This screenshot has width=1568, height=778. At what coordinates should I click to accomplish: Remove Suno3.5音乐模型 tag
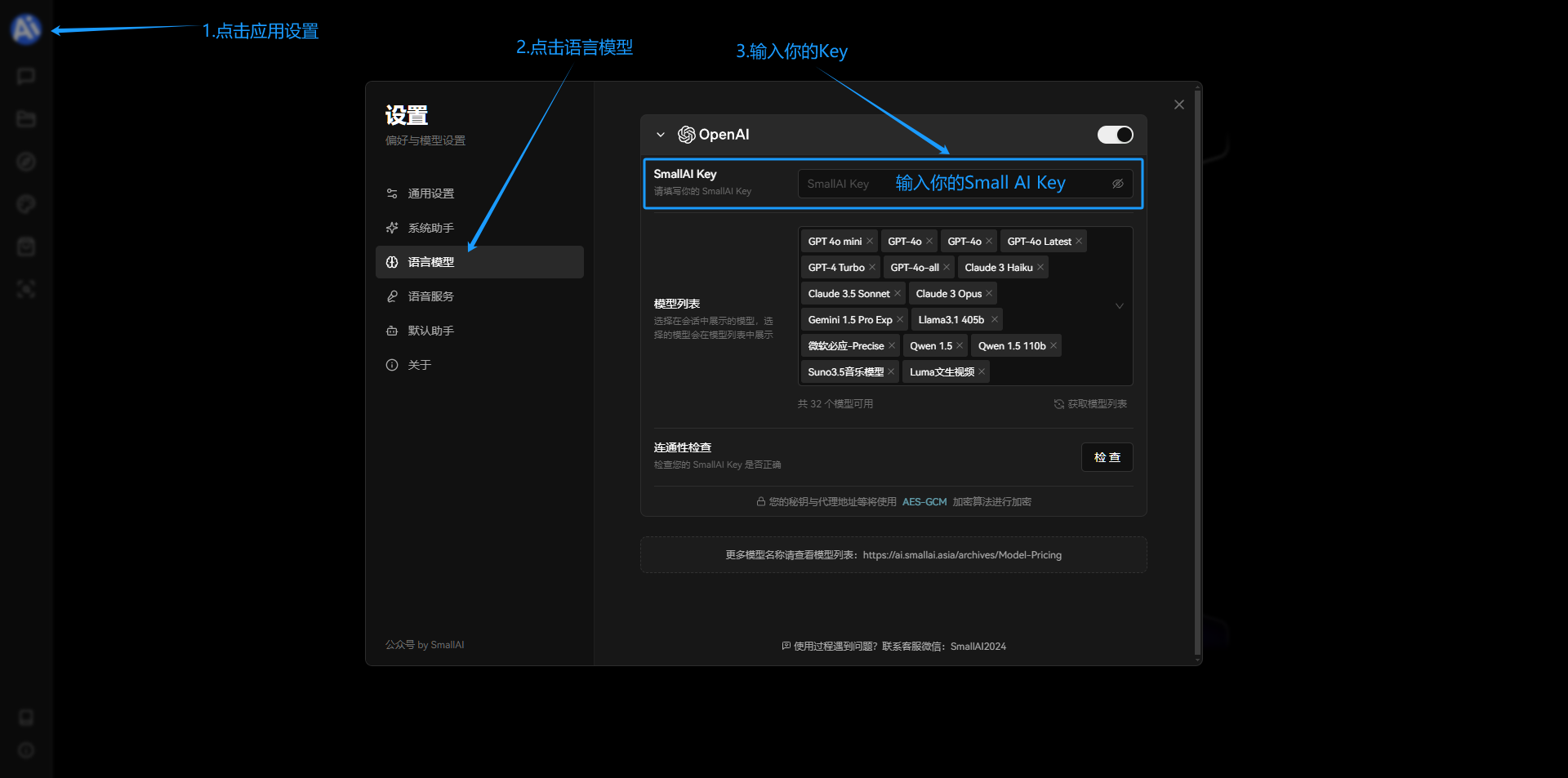(x=891, y=372)
